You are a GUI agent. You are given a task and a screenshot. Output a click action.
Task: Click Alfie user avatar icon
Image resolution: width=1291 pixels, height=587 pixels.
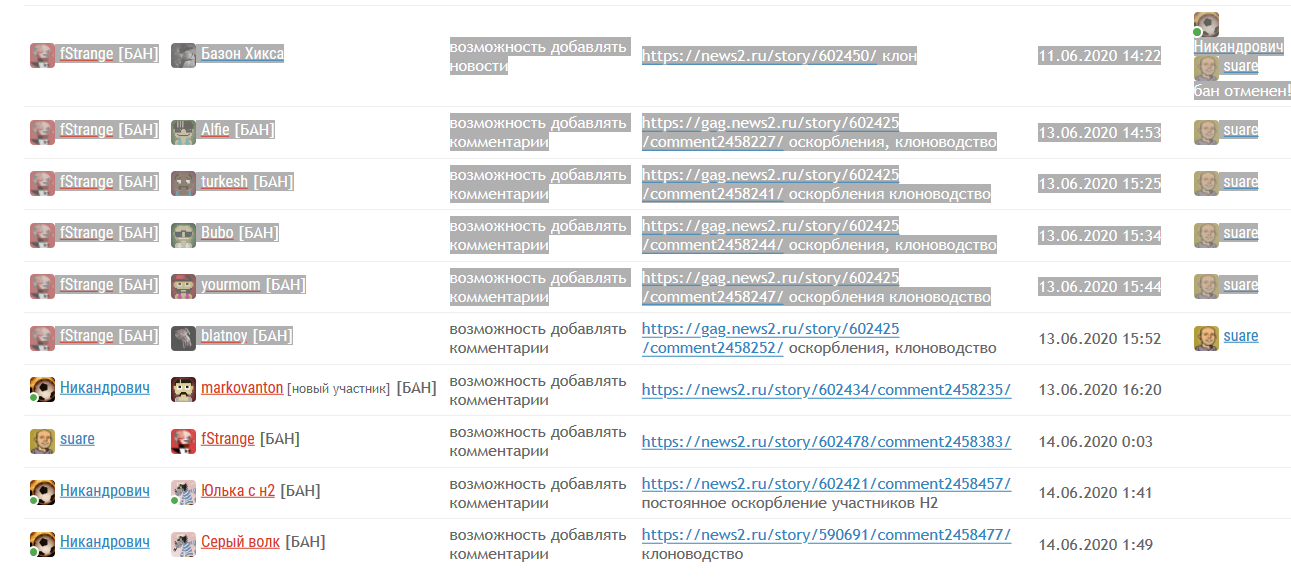183,132
